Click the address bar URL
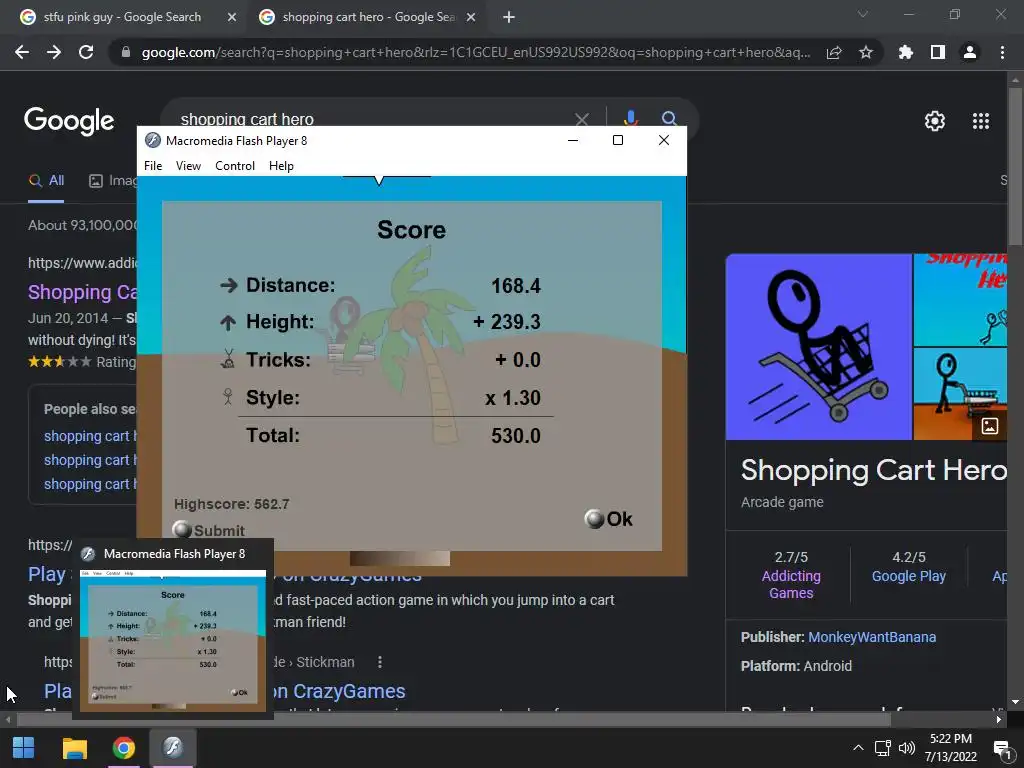The width and height of the screenshot is (1024, 768). click(476, 53)
